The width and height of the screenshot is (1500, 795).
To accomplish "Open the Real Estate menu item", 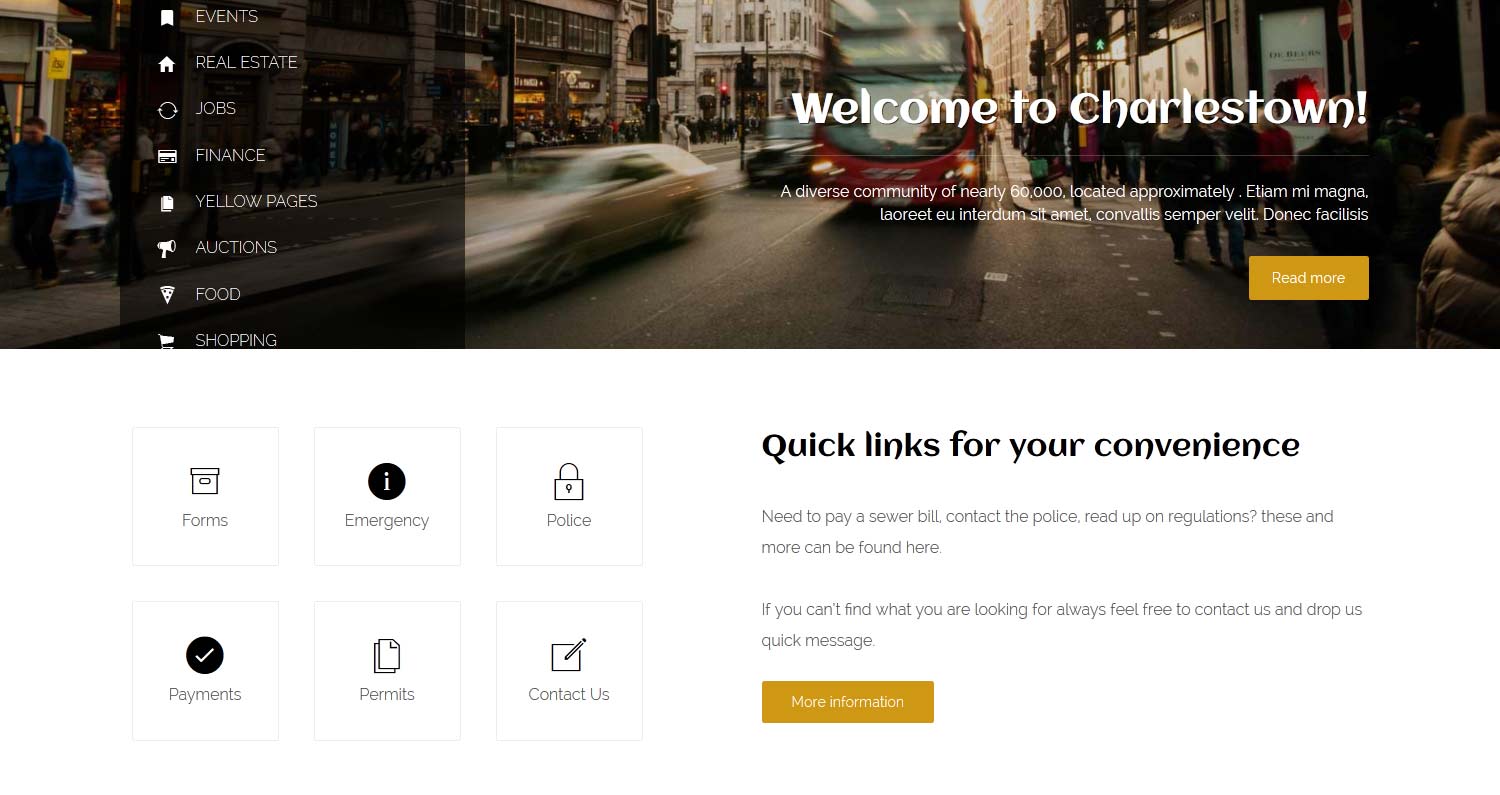I will (x=246, y=62).
